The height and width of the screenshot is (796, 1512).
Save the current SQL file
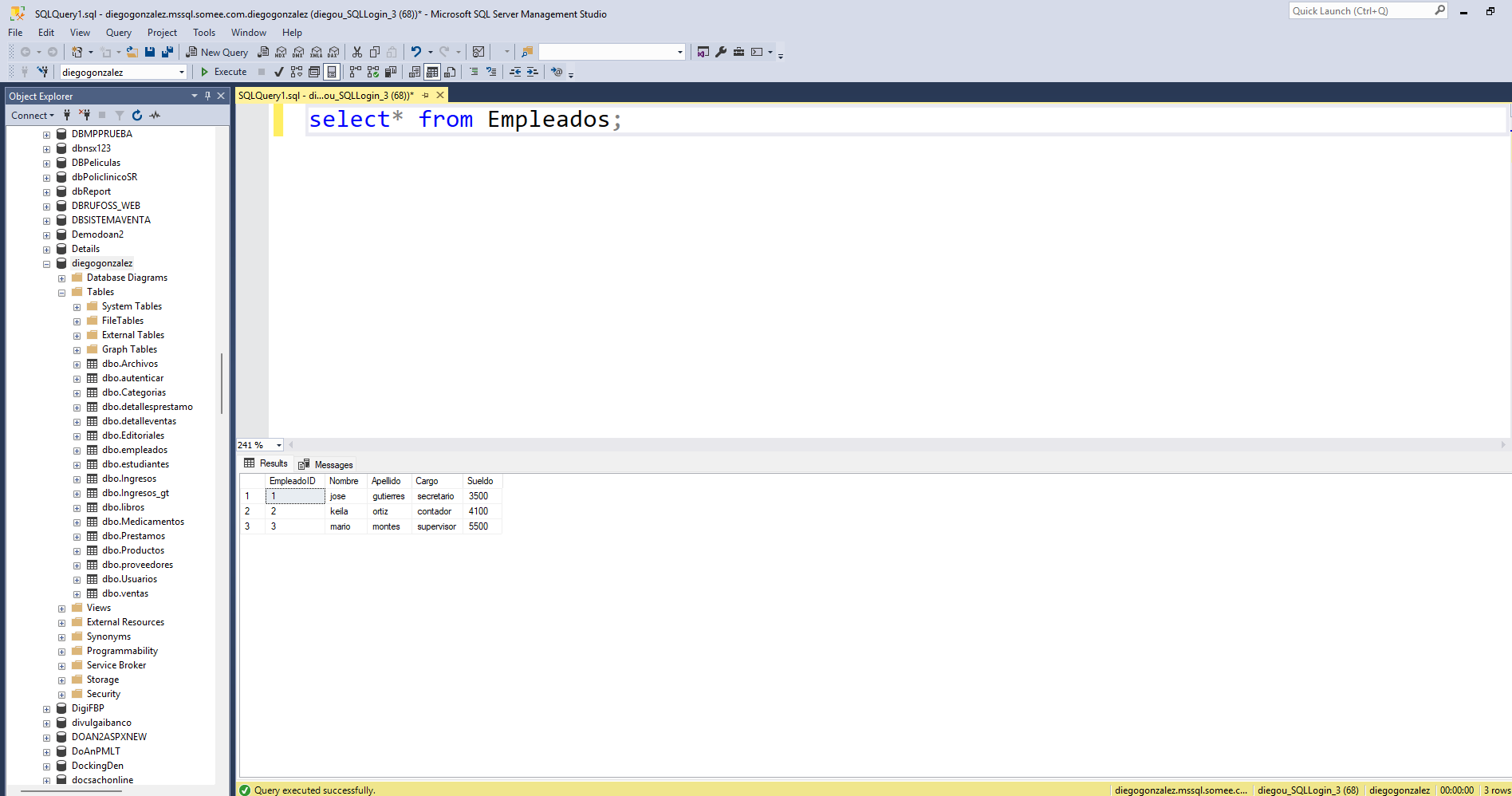pyautogui.click(x=150, y=51)
